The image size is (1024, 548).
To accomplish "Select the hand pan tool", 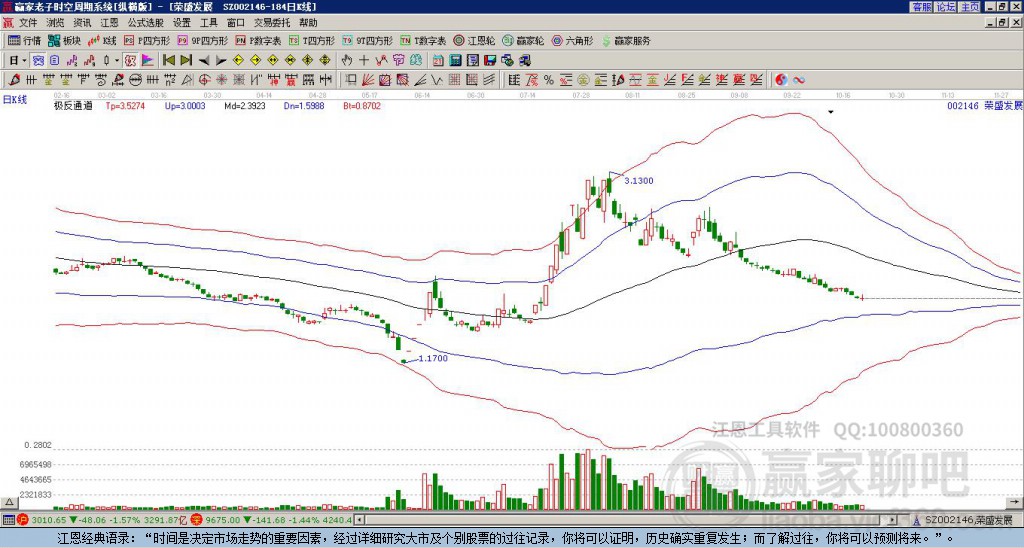I will (347, 61).
